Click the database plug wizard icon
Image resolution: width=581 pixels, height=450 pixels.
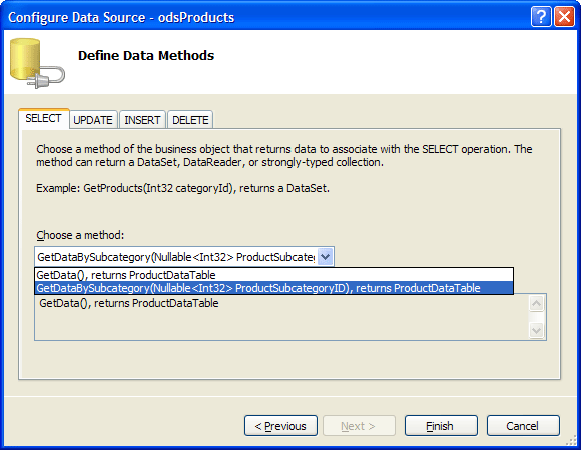coord(37,63)
